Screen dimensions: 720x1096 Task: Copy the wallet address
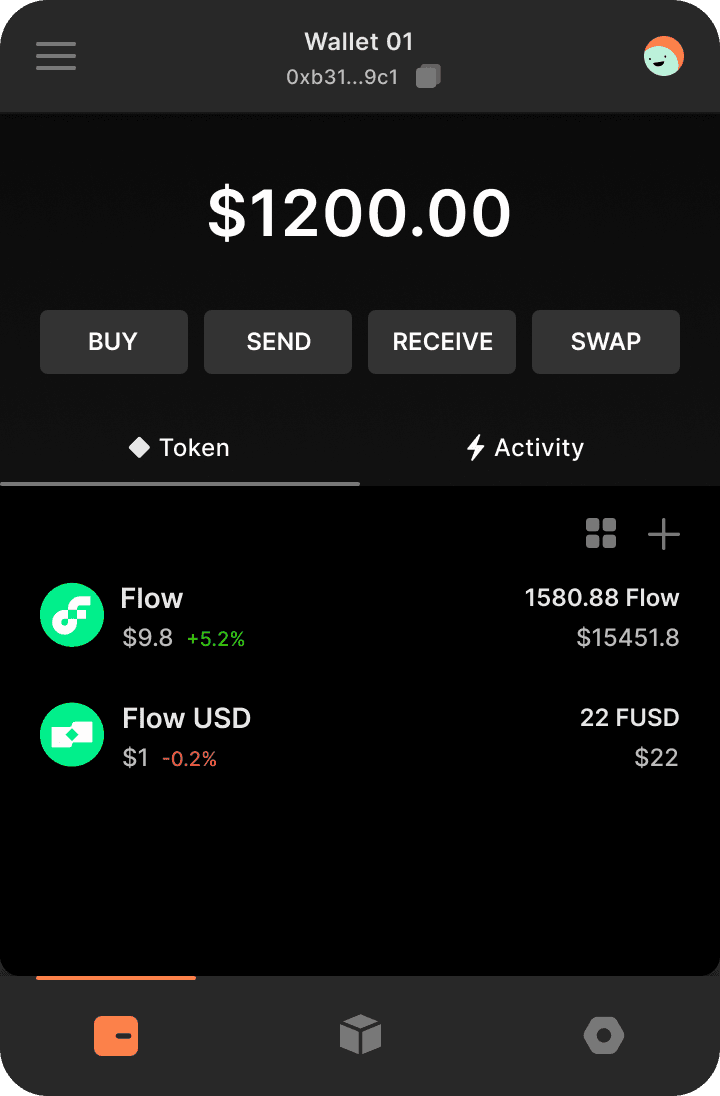(428, 76)
